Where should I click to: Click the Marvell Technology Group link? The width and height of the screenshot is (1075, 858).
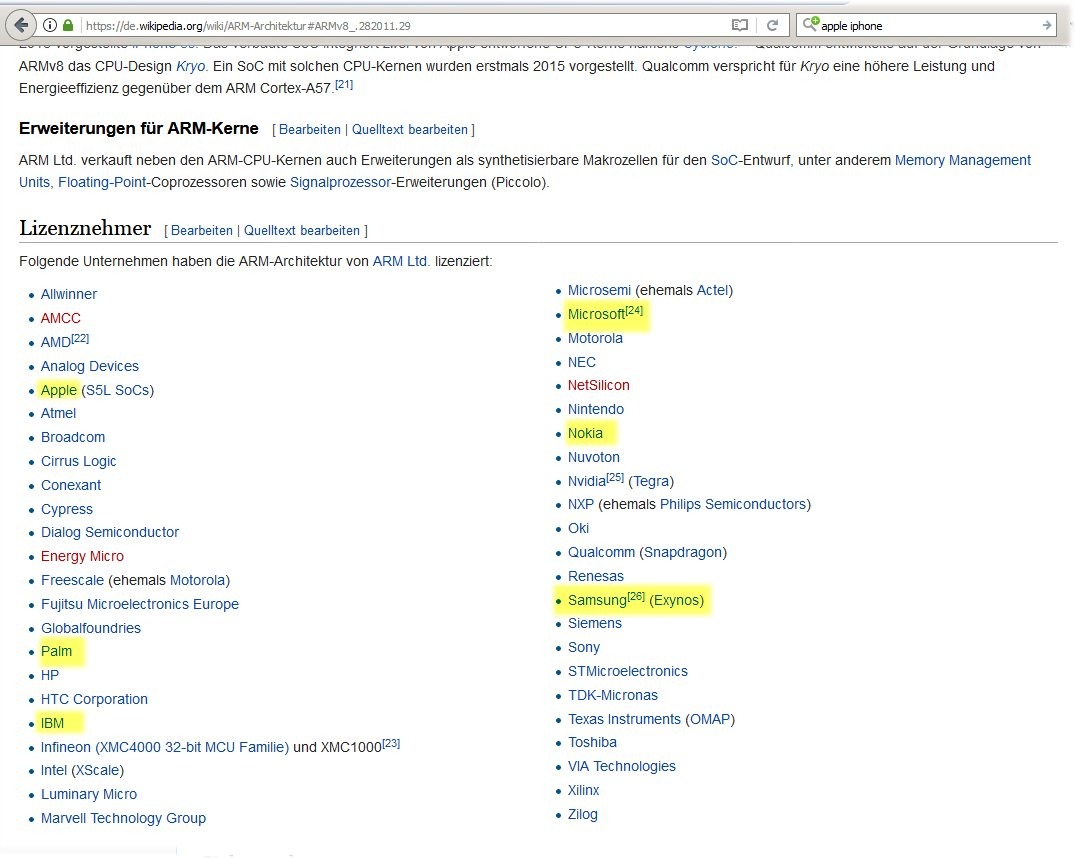[123, 818]
